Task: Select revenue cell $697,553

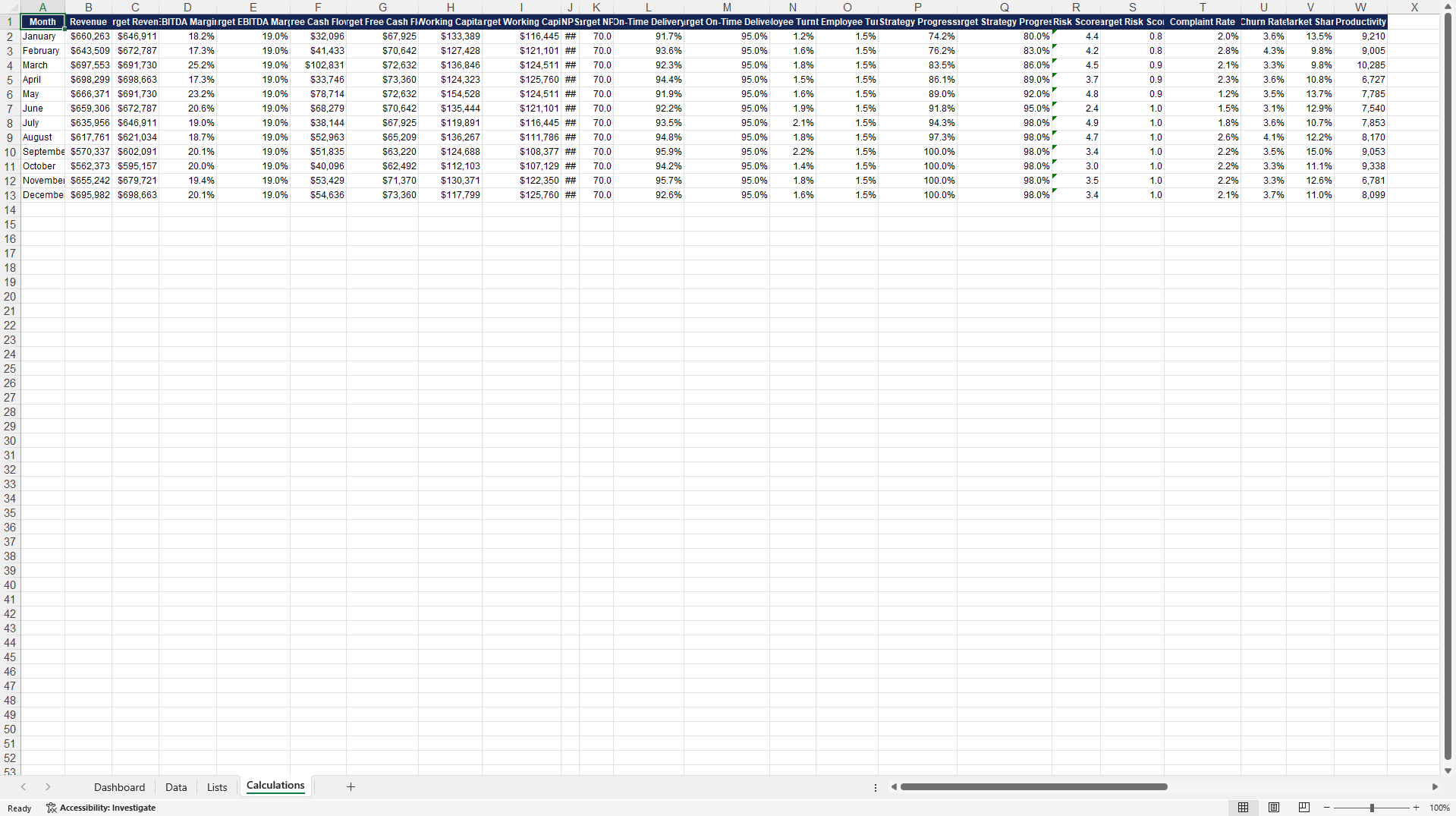Action: [89, 65]
